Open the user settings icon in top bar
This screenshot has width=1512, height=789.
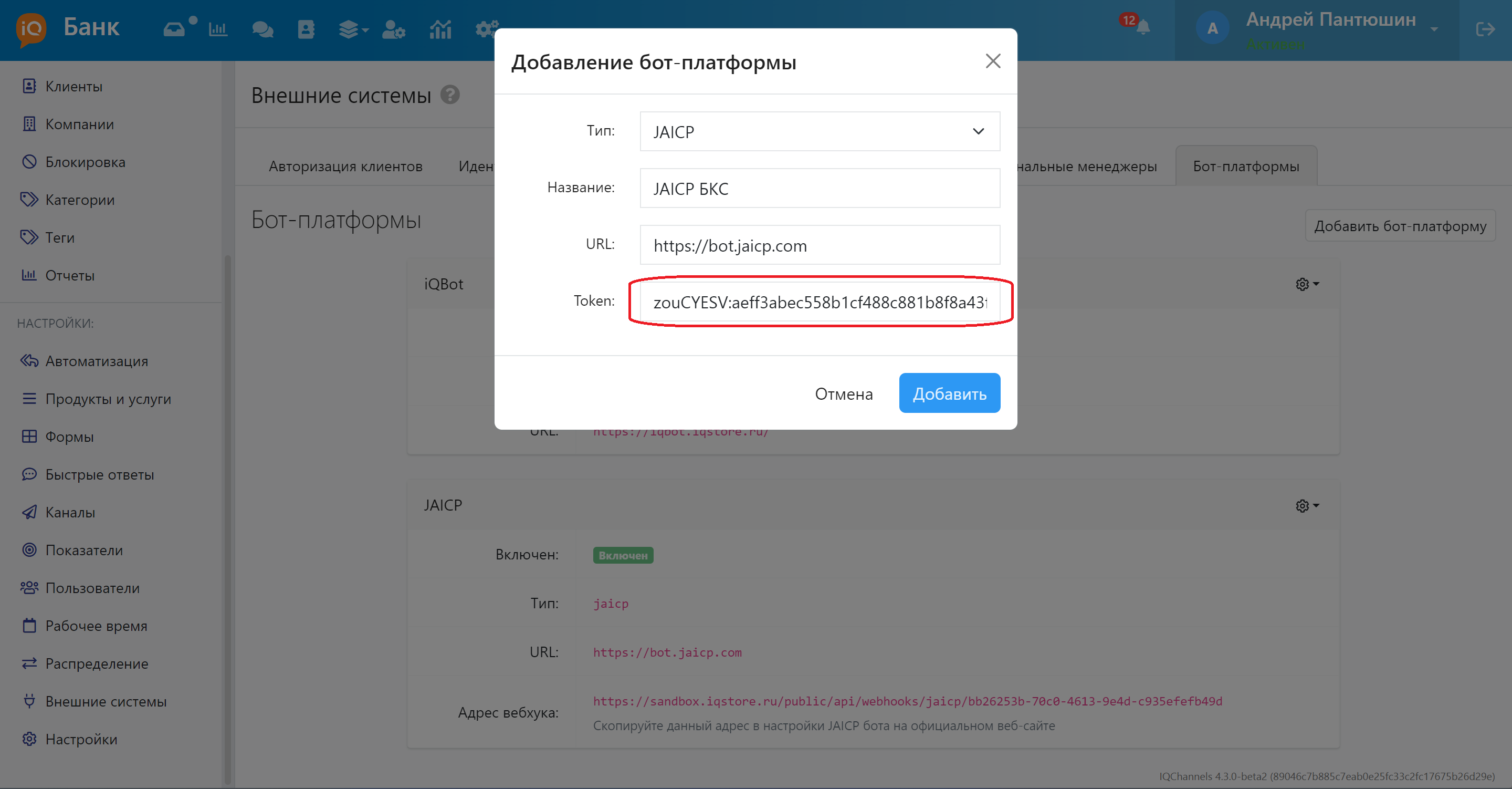(x=393, y=29)
